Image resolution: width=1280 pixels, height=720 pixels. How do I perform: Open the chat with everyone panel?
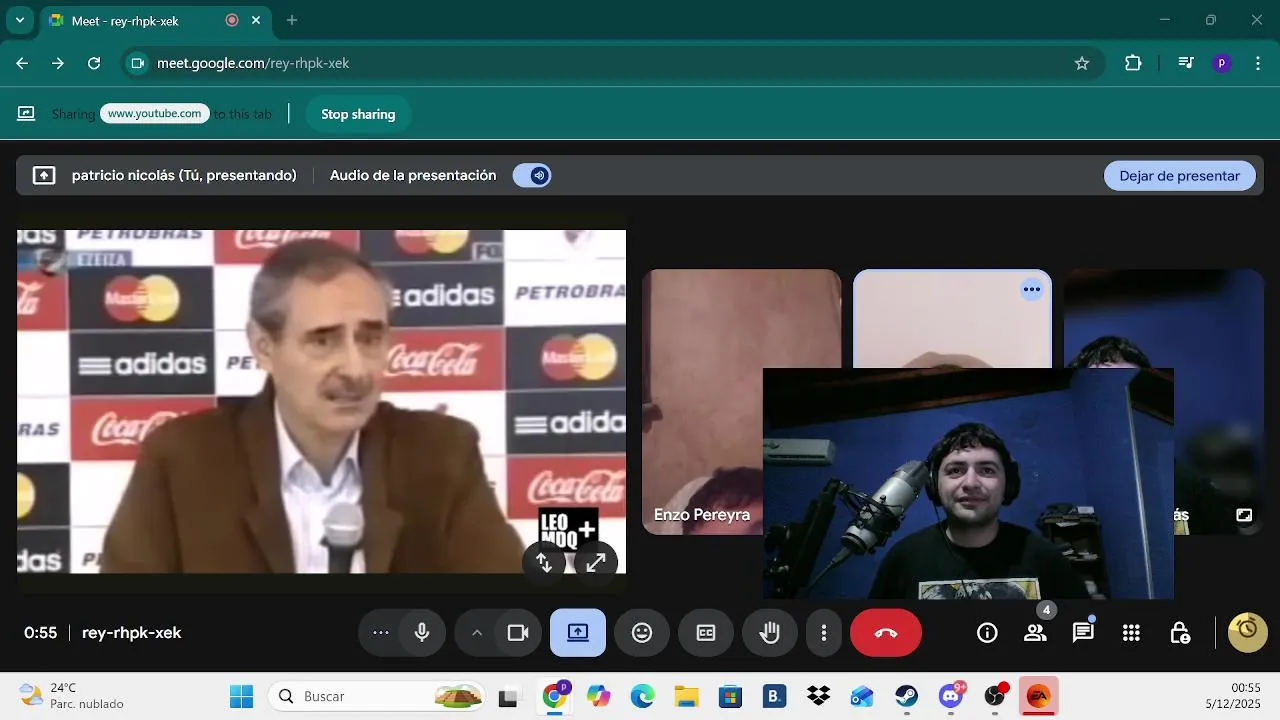(x=1083, y=633)
